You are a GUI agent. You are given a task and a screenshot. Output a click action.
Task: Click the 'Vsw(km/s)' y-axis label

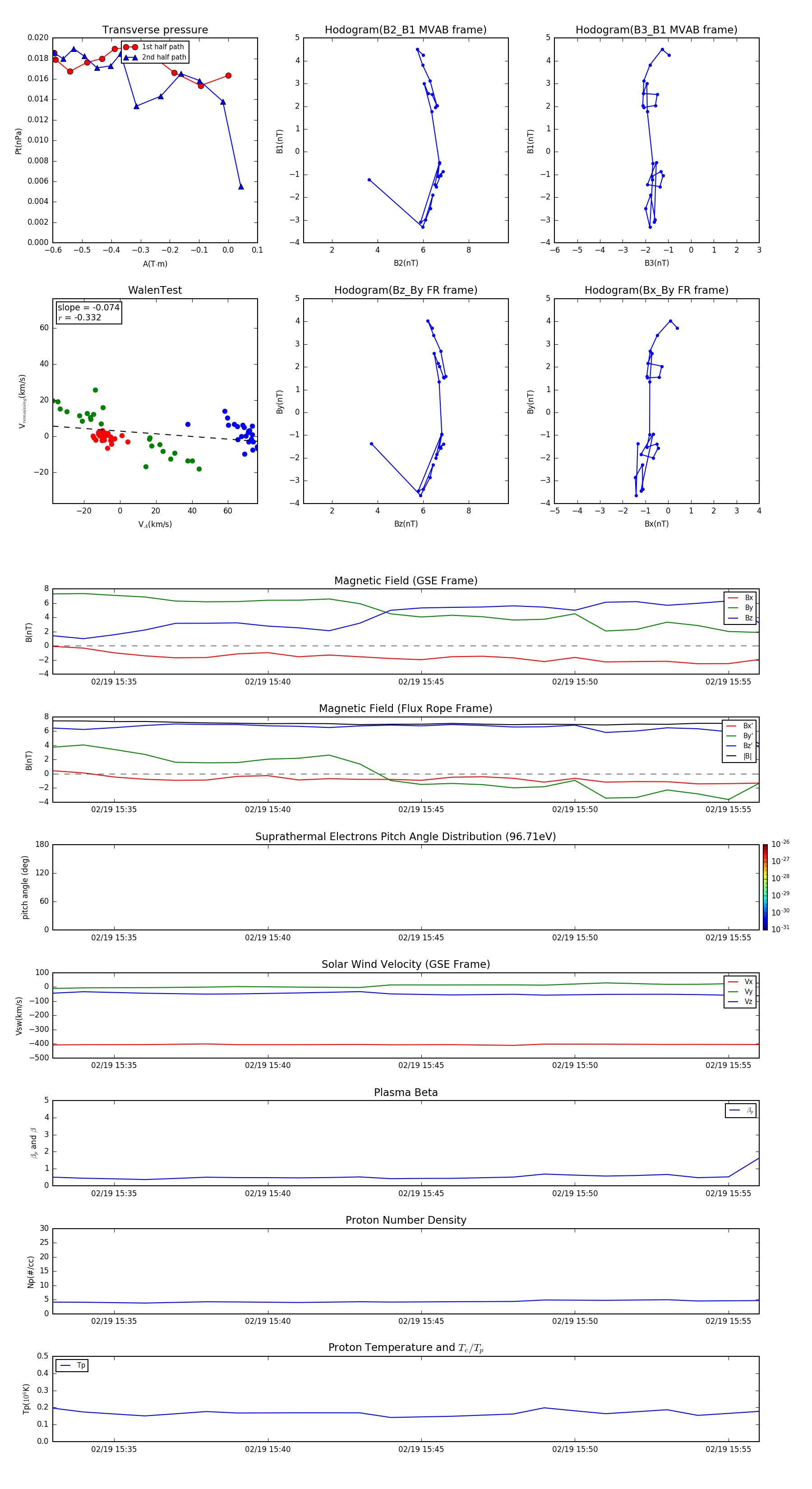18,1015
